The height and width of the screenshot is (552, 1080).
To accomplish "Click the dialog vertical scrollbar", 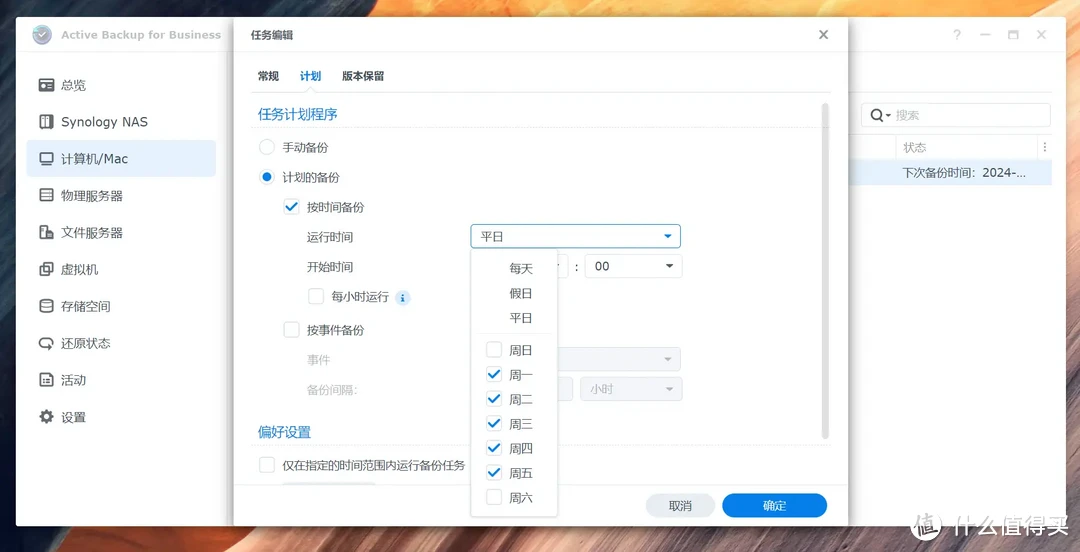I will click(825, 271).
